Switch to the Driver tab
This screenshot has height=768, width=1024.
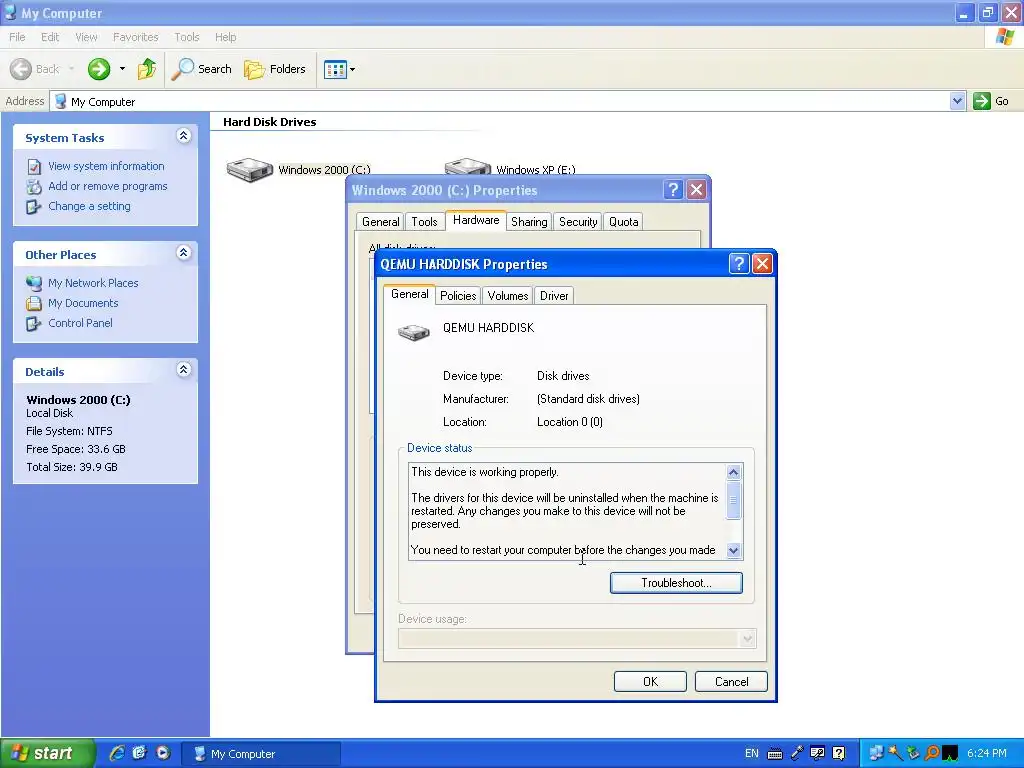tap(554, 296)
